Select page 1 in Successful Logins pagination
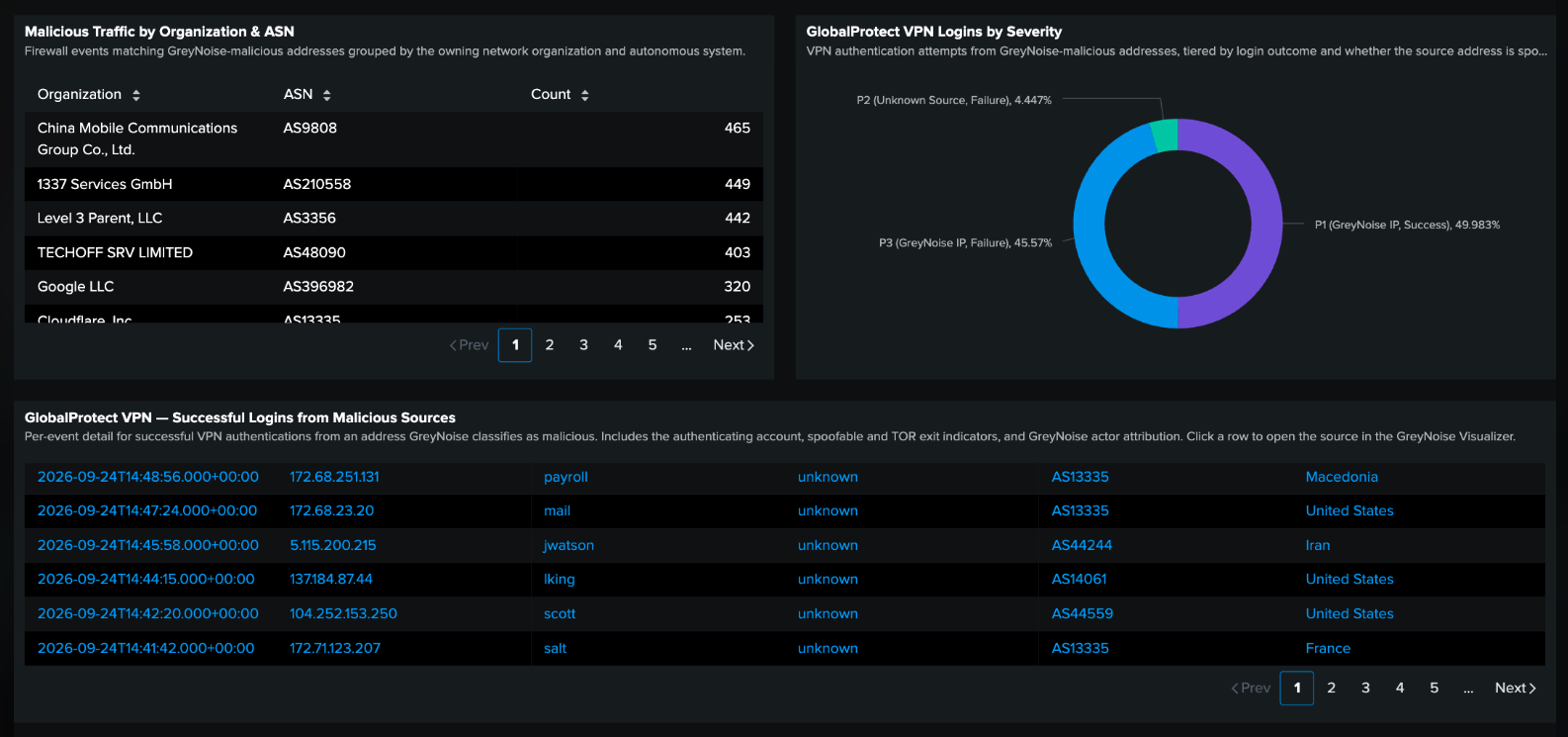Image resolution: width=1568 pixels, height=737 pixels. coord(1297,689)
